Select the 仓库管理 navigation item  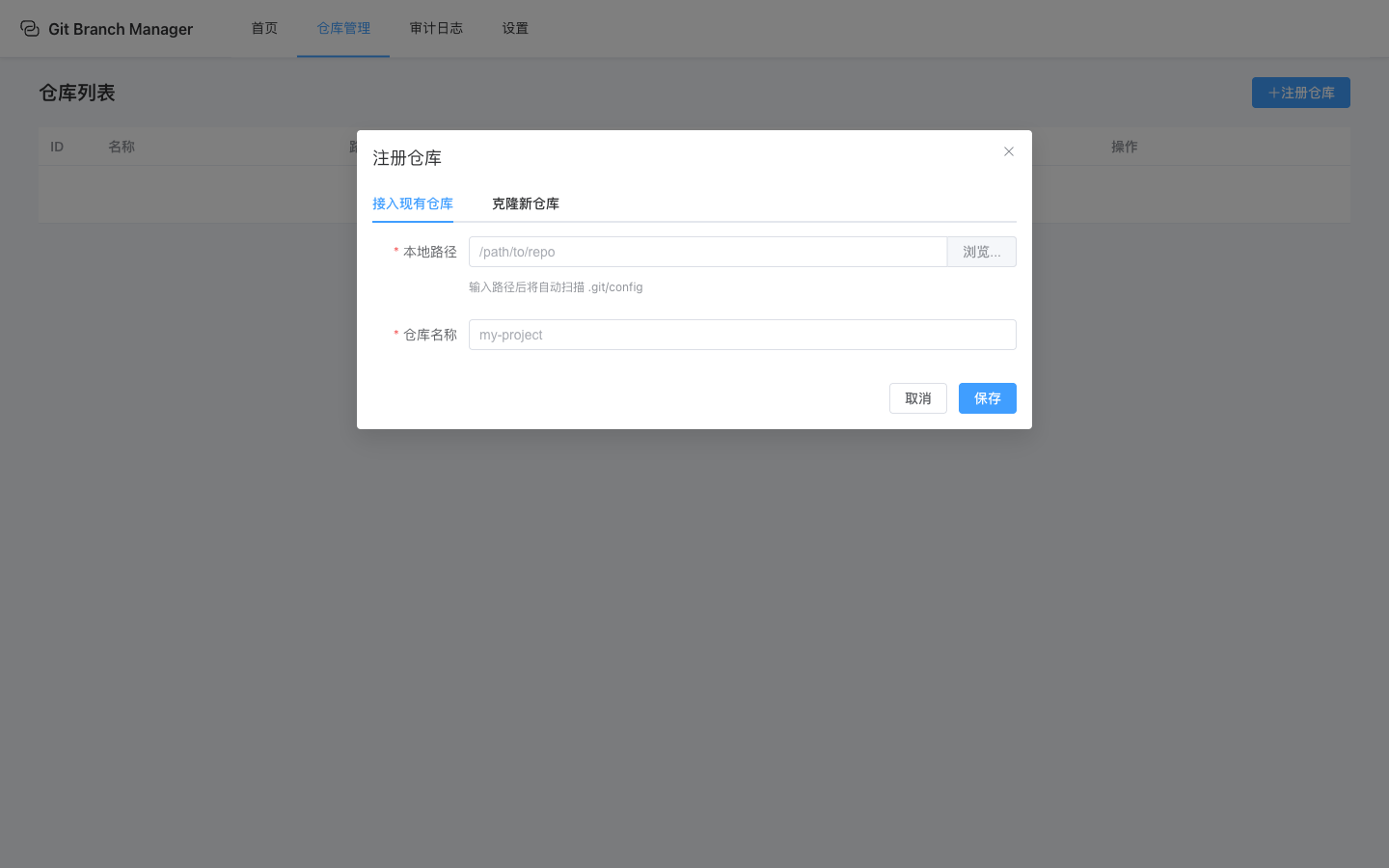342,28
